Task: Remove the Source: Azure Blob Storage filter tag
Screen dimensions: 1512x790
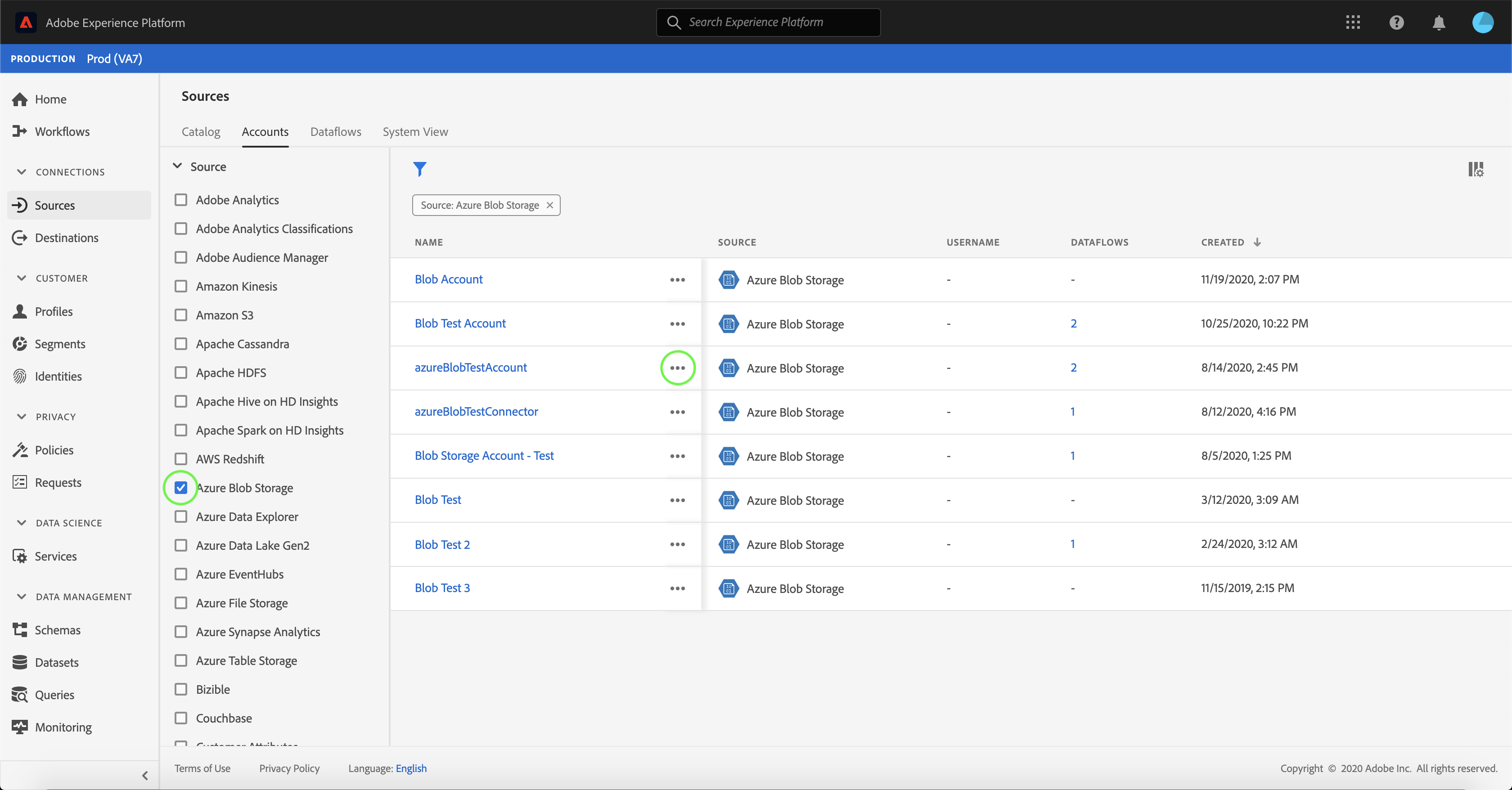Action: (x=550, y=206)
